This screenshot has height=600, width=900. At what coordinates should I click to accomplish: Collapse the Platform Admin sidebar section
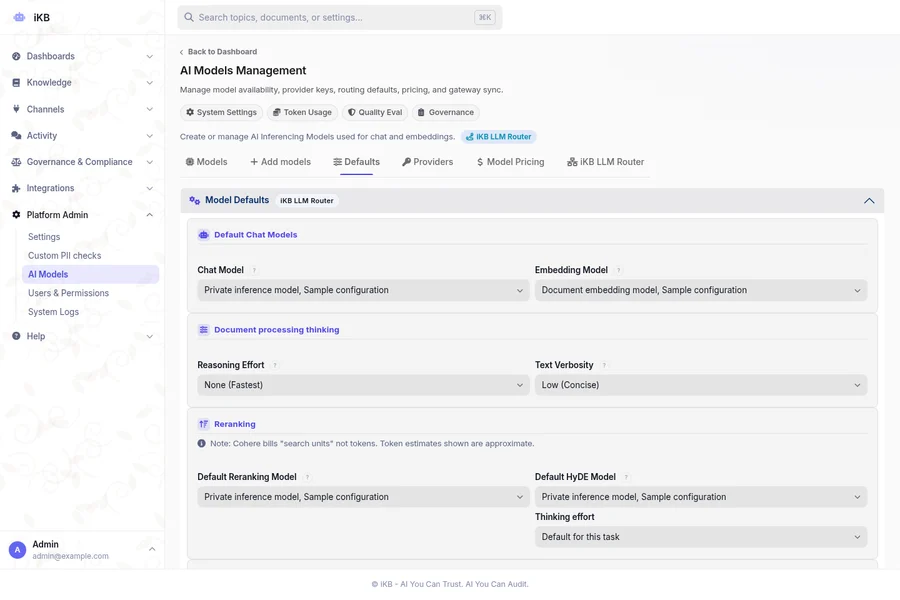pos(149,215)
